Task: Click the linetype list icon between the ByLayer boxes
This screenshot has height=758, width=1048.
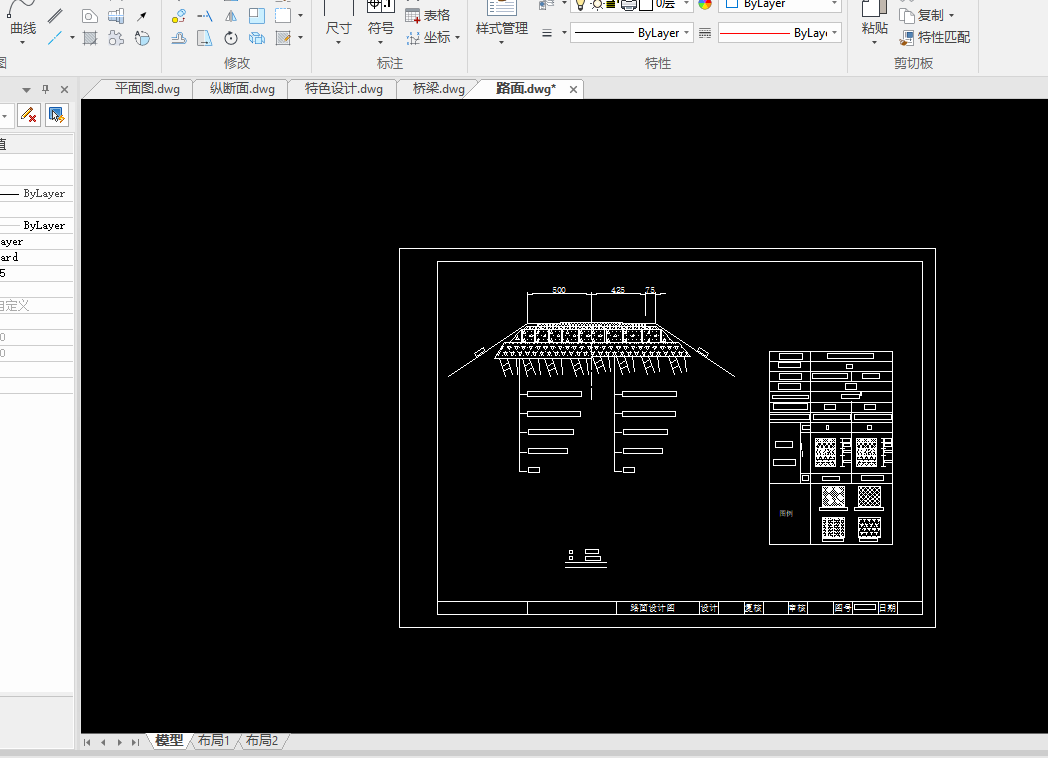Action: pyautogui.click(x=704, y=33)
